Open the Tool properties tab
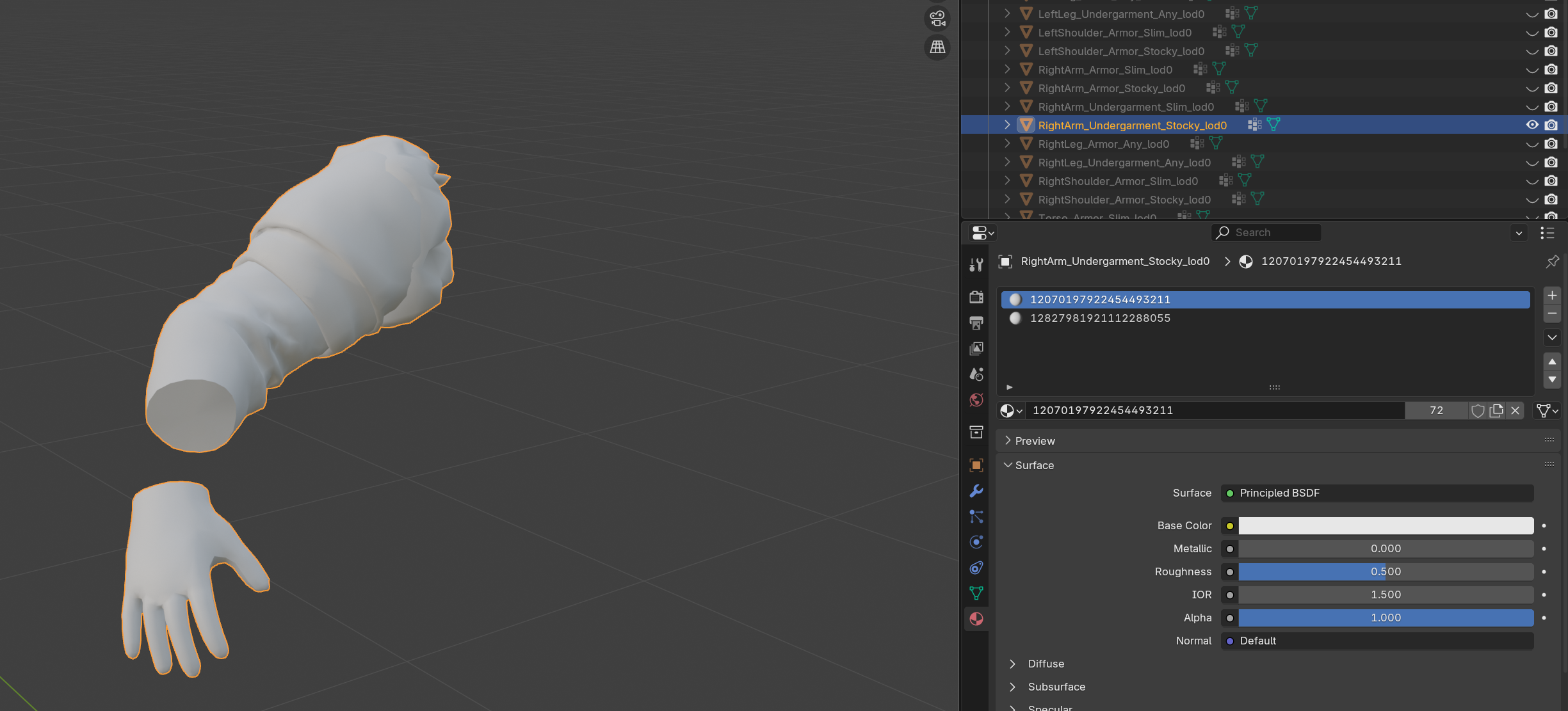 976,265
